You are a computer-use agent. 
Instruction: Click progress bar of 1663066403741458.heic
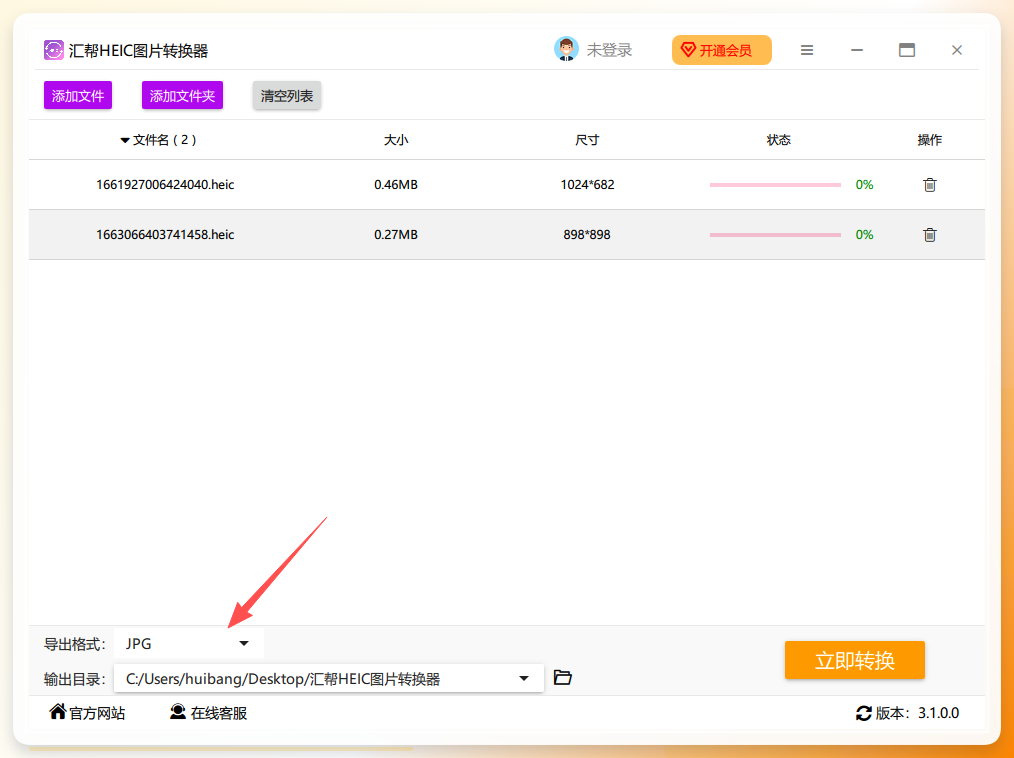(x=775, y=235)
